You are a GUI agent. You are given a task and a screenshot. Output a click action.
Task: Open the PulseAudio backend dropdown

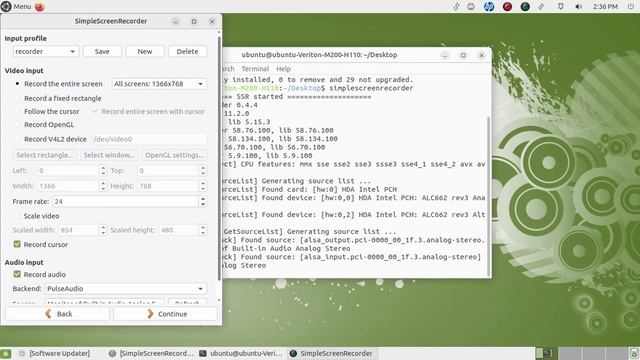(126, 289)
